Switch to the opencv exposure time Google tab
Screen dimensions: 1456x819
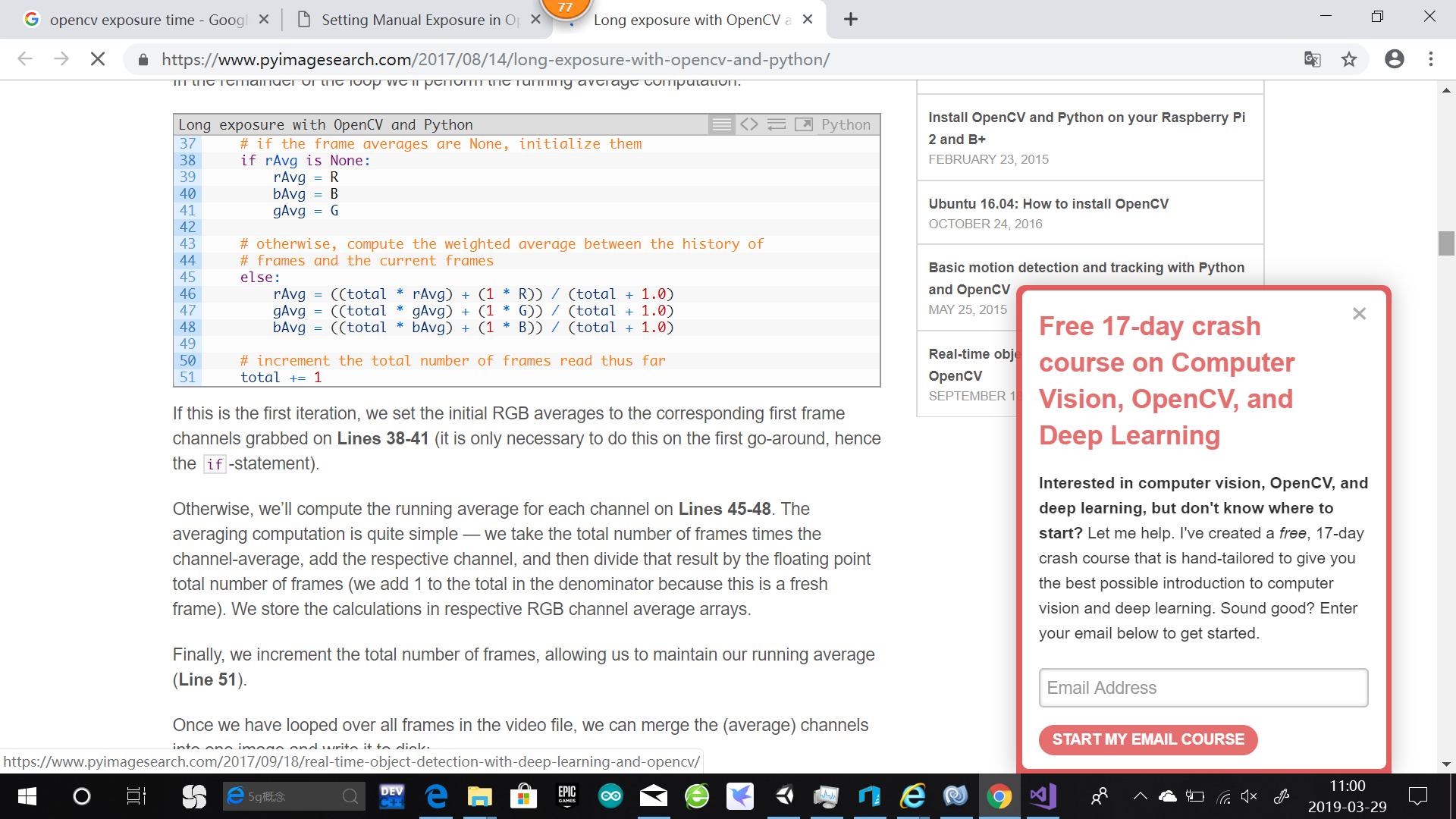(144, 20)
